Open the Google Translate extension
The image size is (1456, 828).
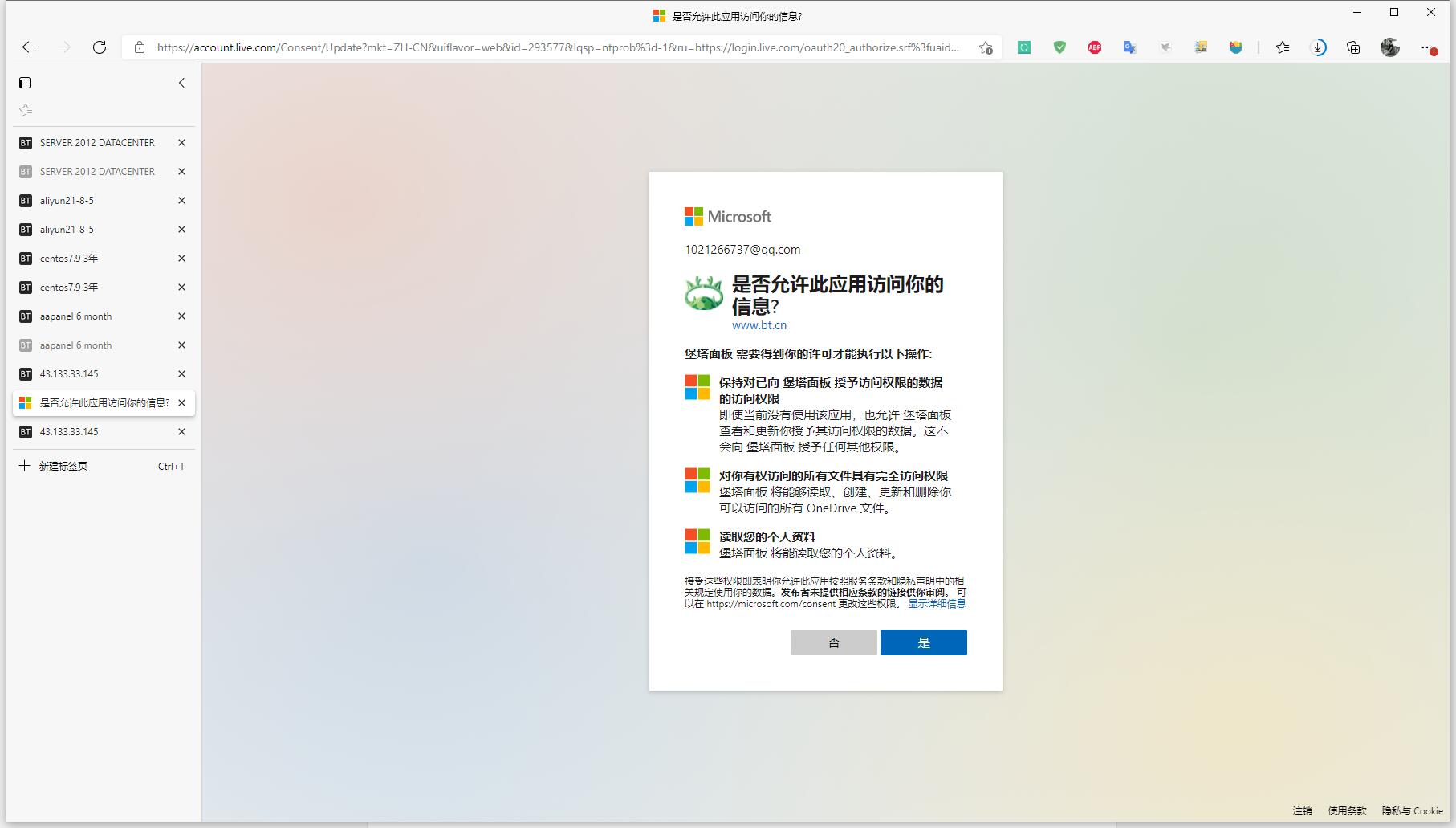(x=1130, y=47)
